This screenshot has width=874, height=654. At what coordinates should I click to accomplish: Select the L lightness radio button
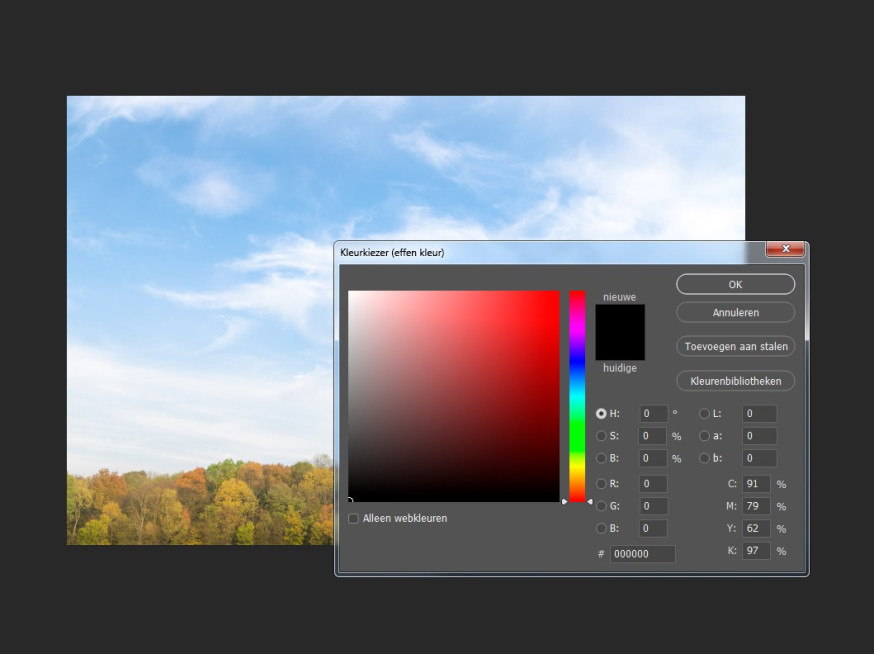click(x=705, y=414)
